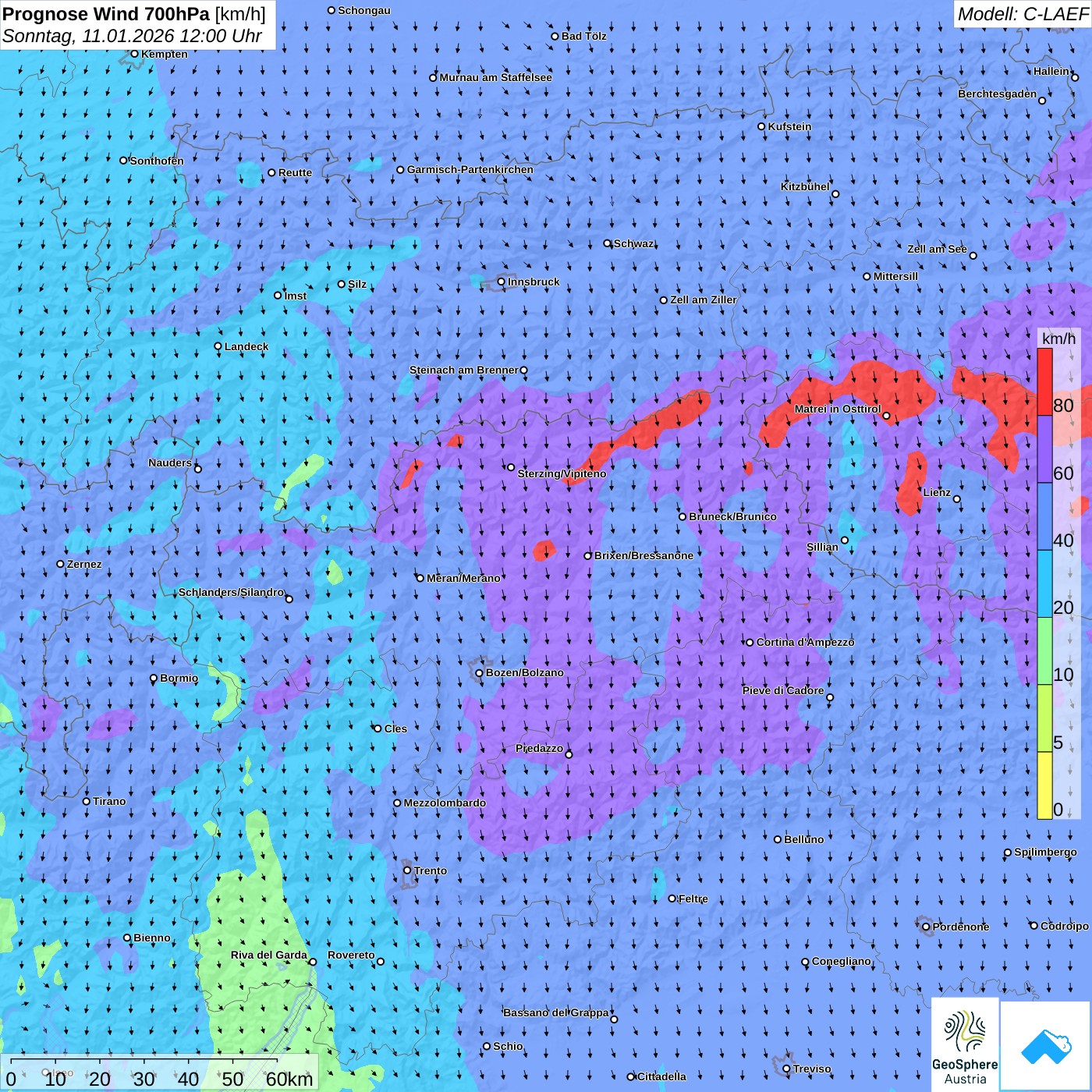Click the 'Reutte' label
The image size is (1092, 1092).
tap(296, 172)
